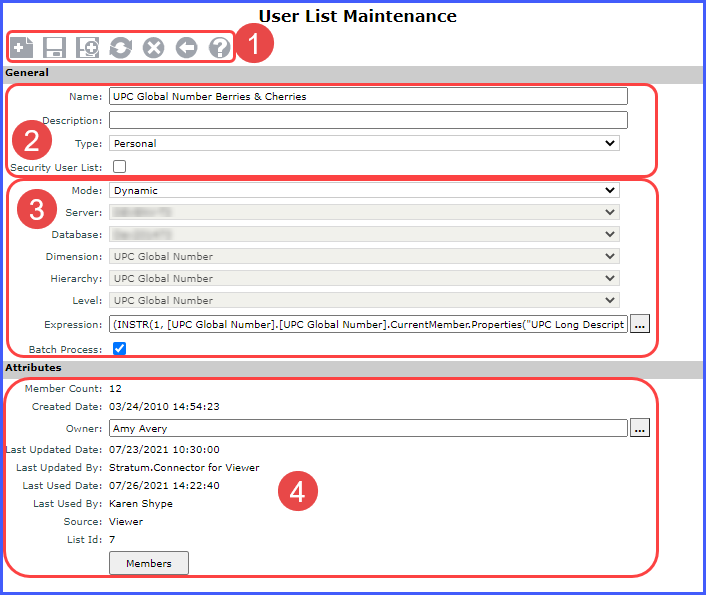Click the Save floppy disk icon
706x595 pixels.
pos(54,47)
